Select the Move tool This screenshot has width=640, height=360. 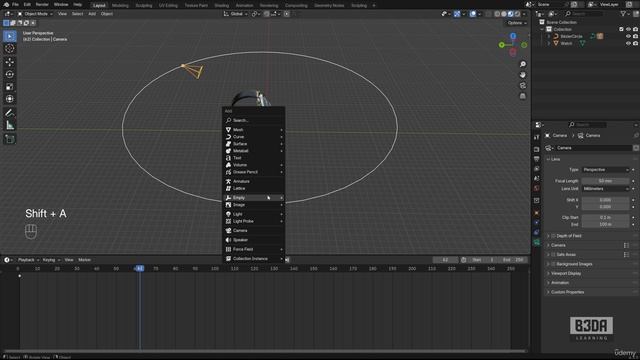(x=10, y=62)
